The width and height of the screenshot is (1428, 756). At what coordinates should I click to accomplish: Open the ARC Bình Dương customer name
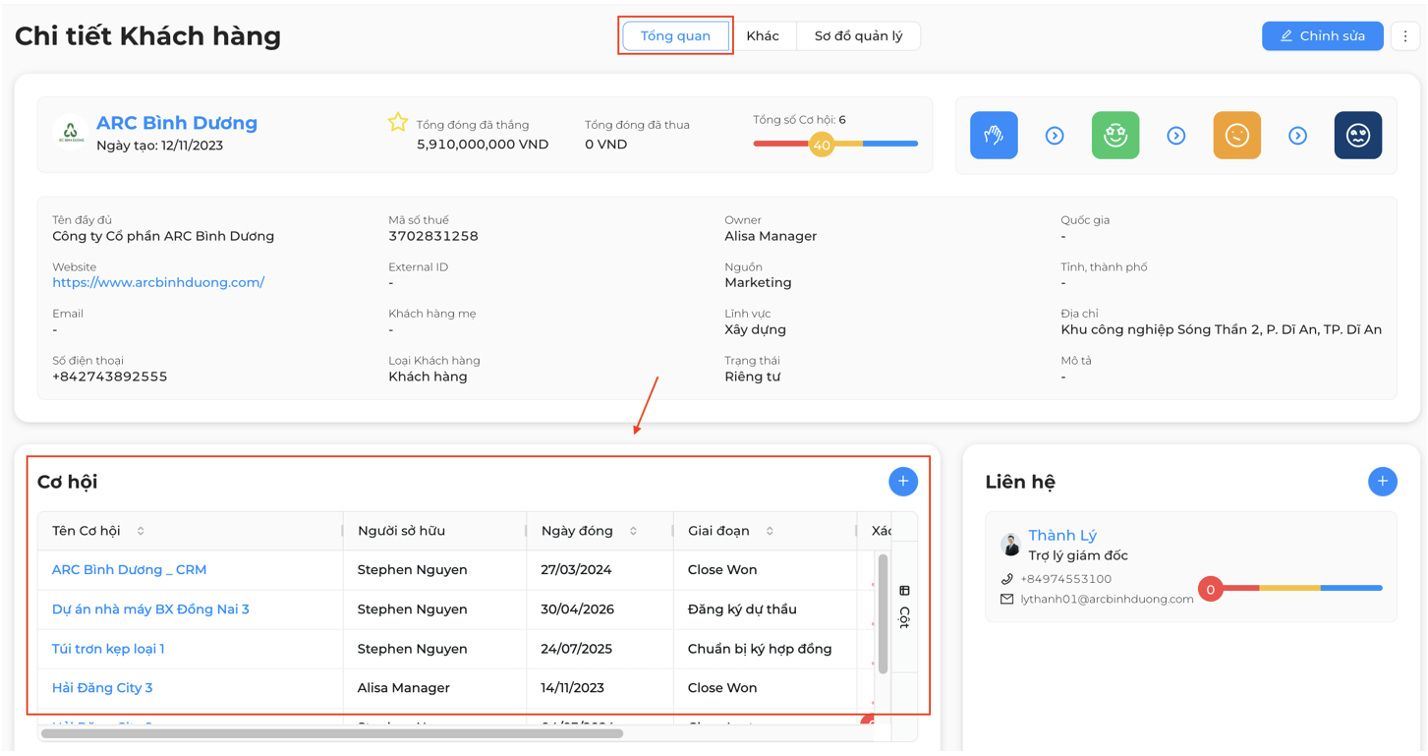[177, 123]
